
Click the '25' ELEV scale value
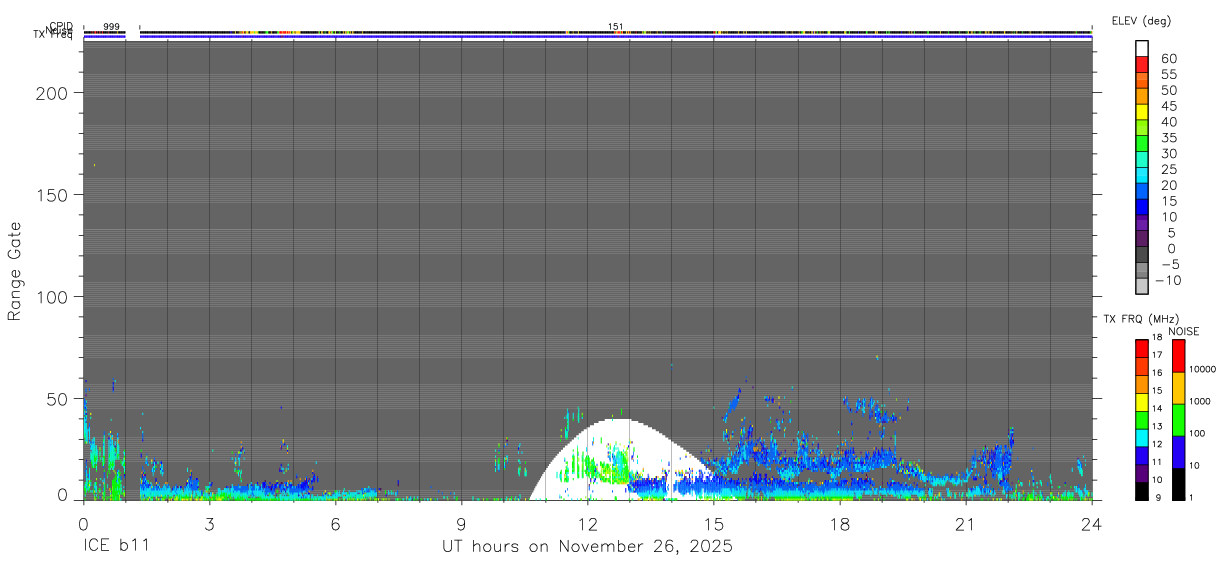[1170, 169]
